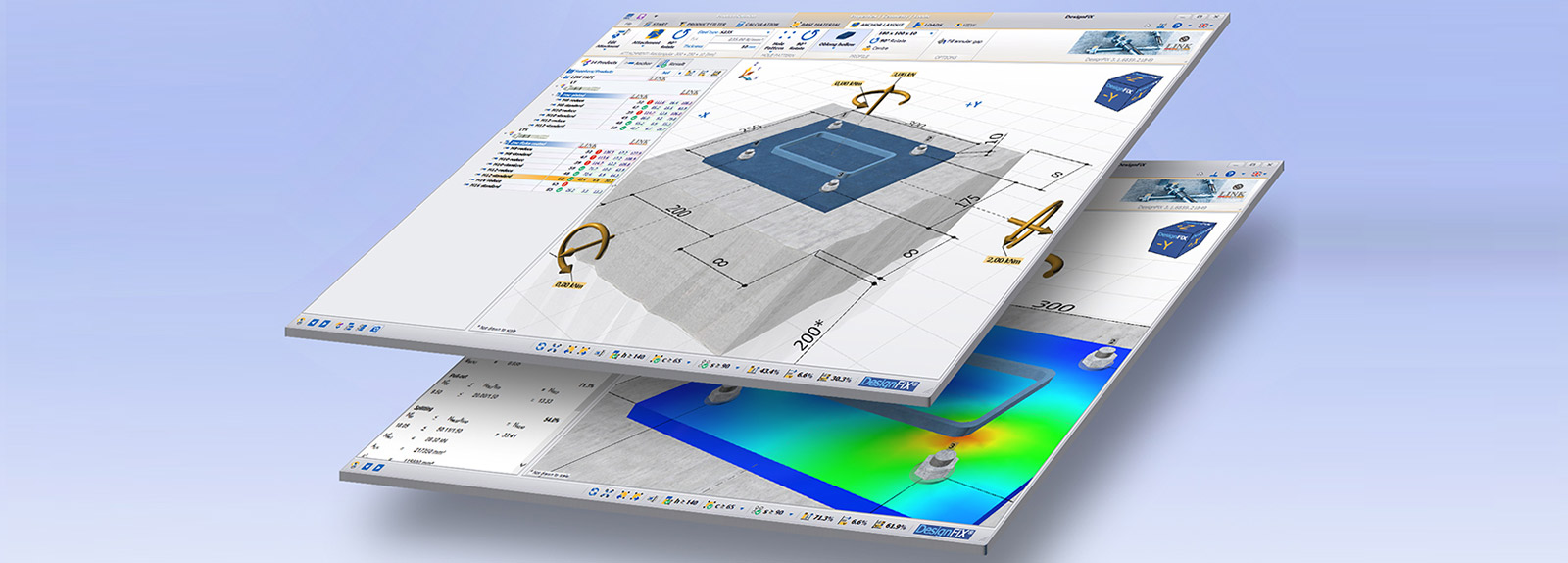
Task: Open the c ≥ 65 dropdown in the back window
Action: click(742, 508)
